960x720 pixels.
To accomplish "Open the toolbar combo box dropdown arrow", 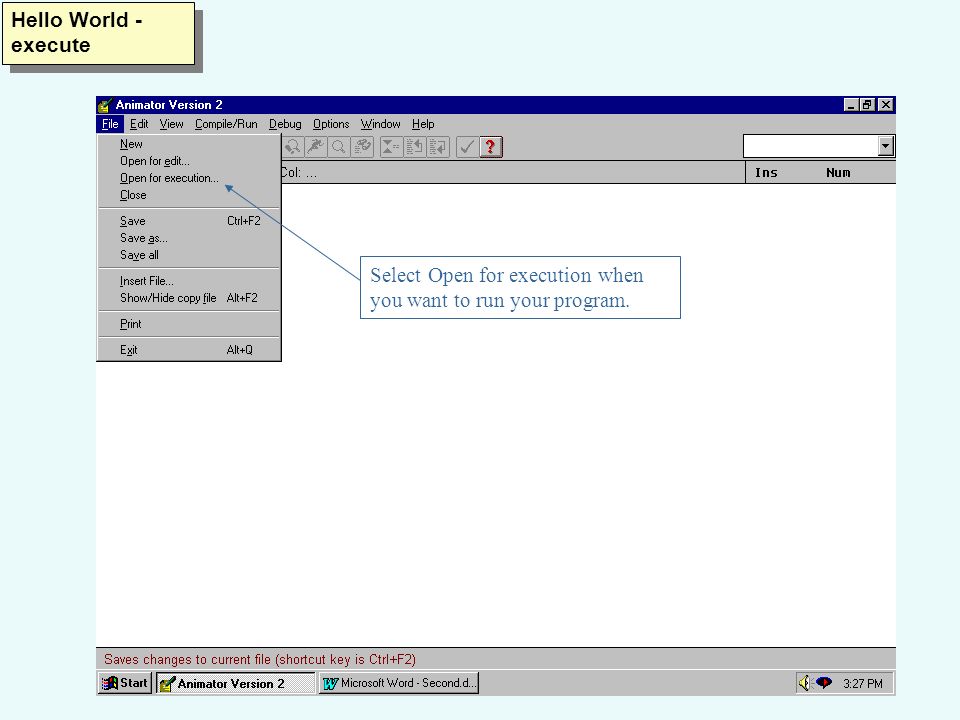I will [x=885, y=146].
